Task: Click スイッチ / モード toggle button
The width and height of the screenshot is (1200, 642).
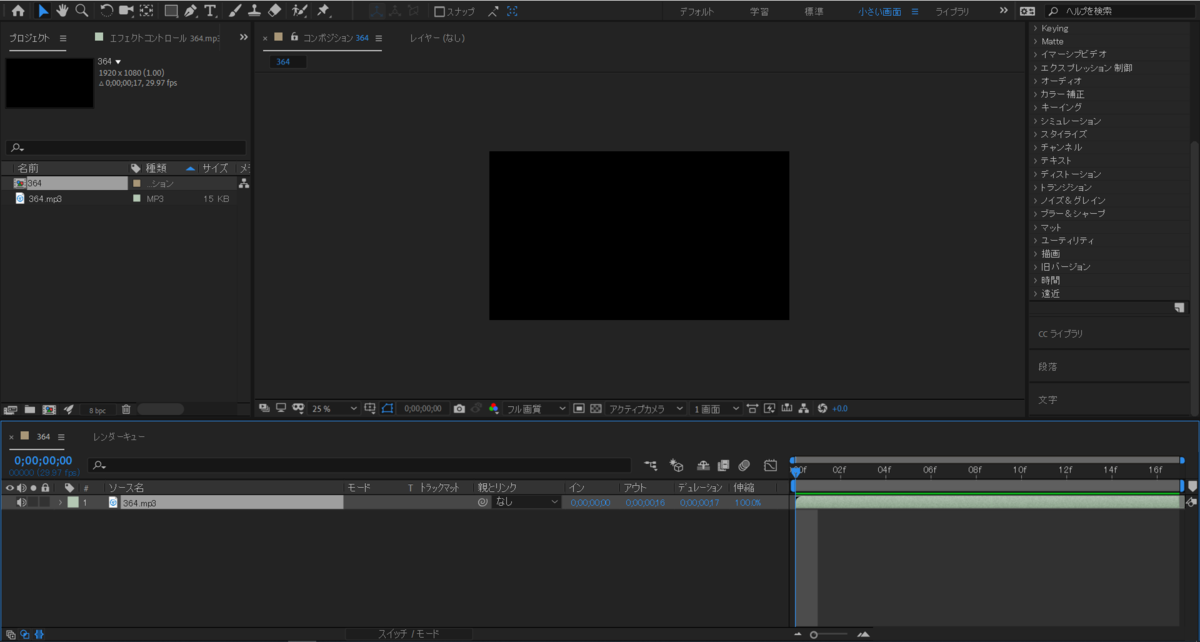Action: [x=408, y=634]
